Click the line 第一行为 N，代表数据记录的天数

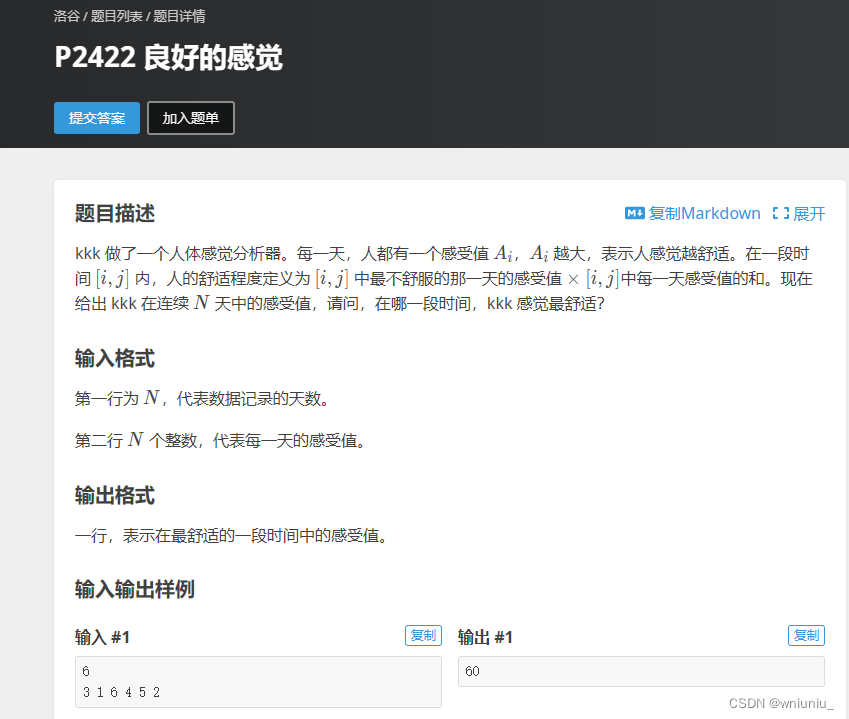tap(202, 399)
